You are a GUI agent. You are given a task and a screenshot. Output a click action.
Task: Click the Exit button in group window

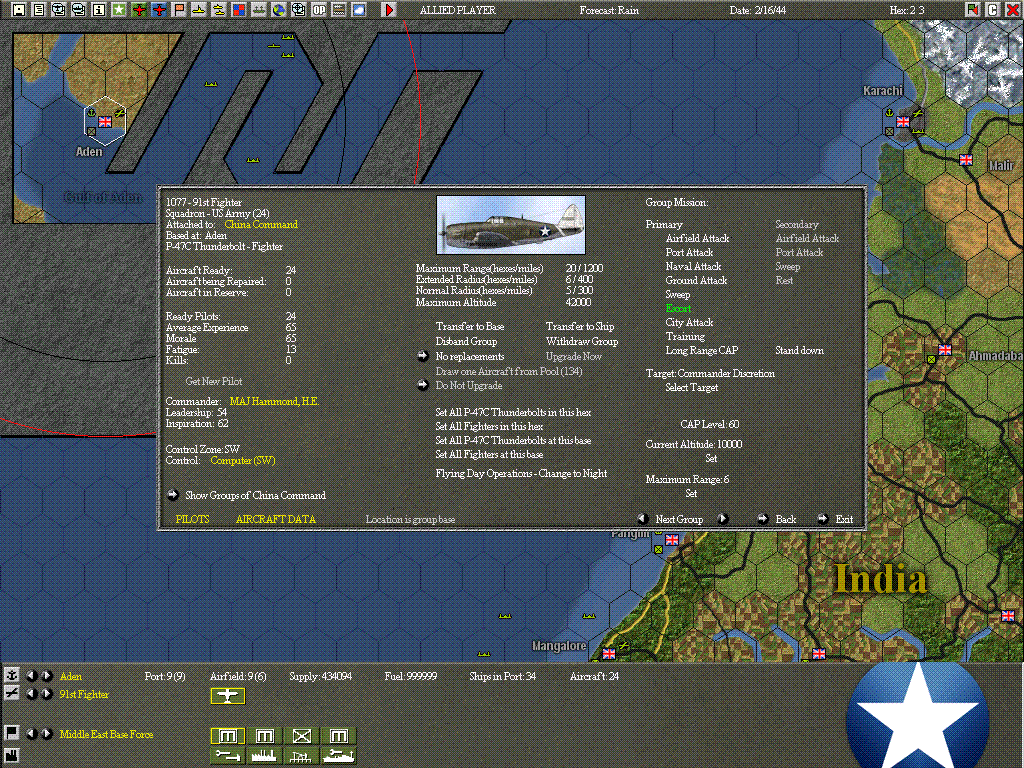click(844, 519)
